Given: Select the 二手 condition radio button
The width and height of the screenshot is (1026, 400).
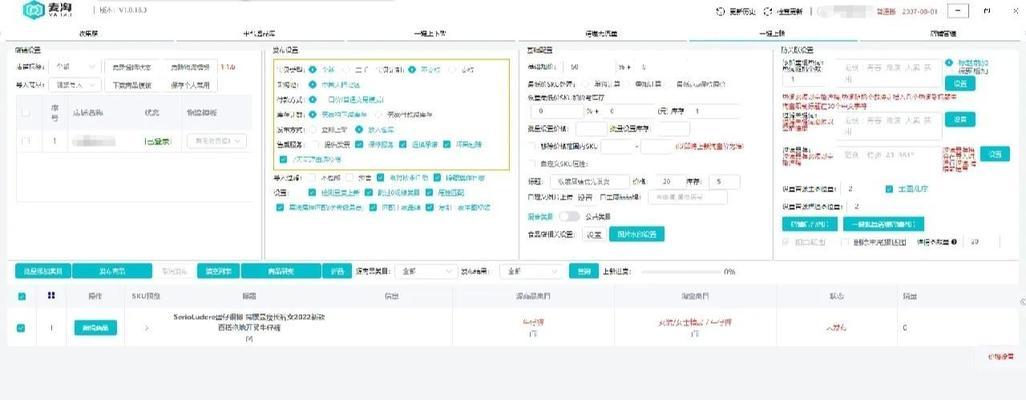Looking at the screenshot, I should click(x=347, y=69).
